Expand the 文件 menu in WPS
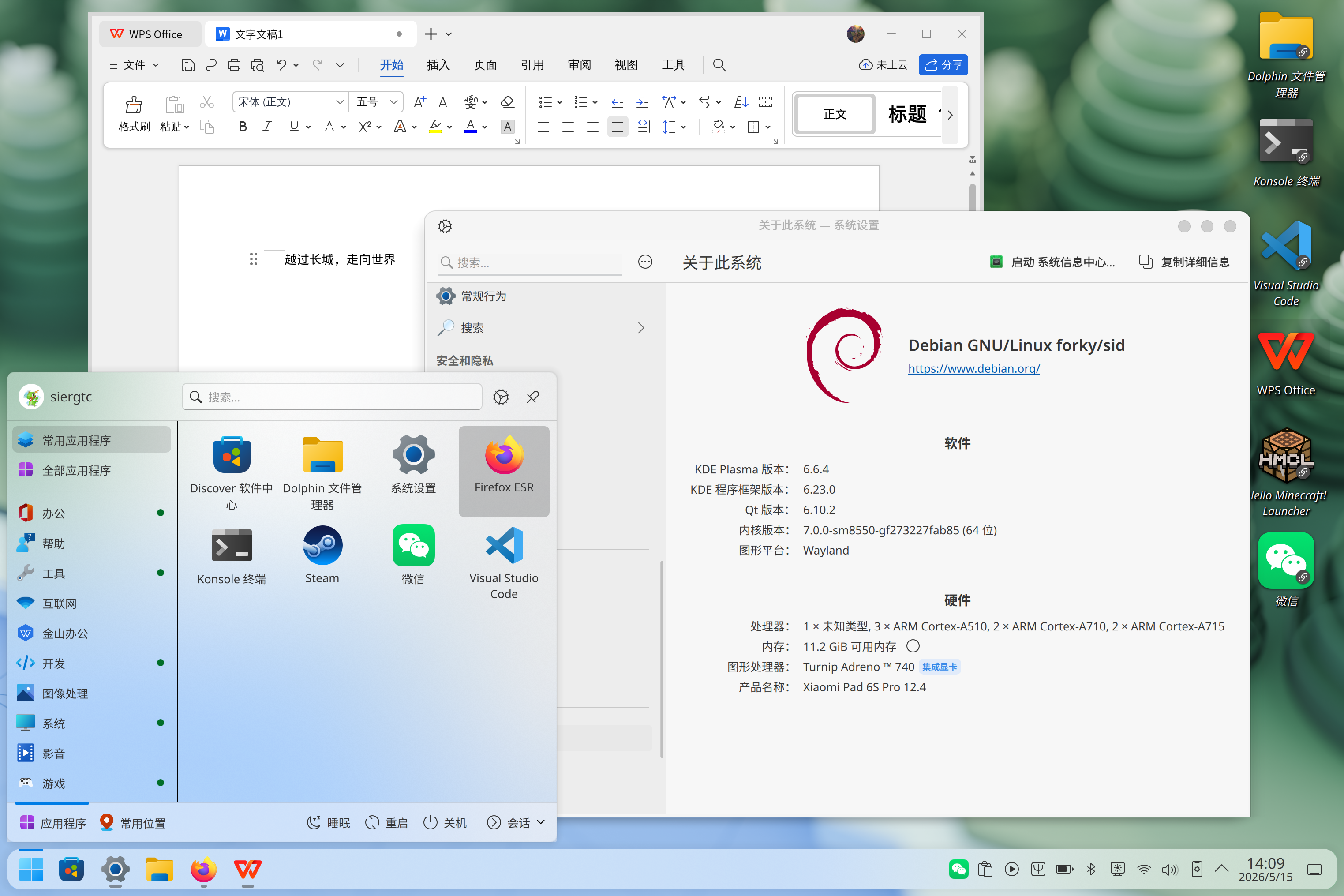 click(134, 65)
